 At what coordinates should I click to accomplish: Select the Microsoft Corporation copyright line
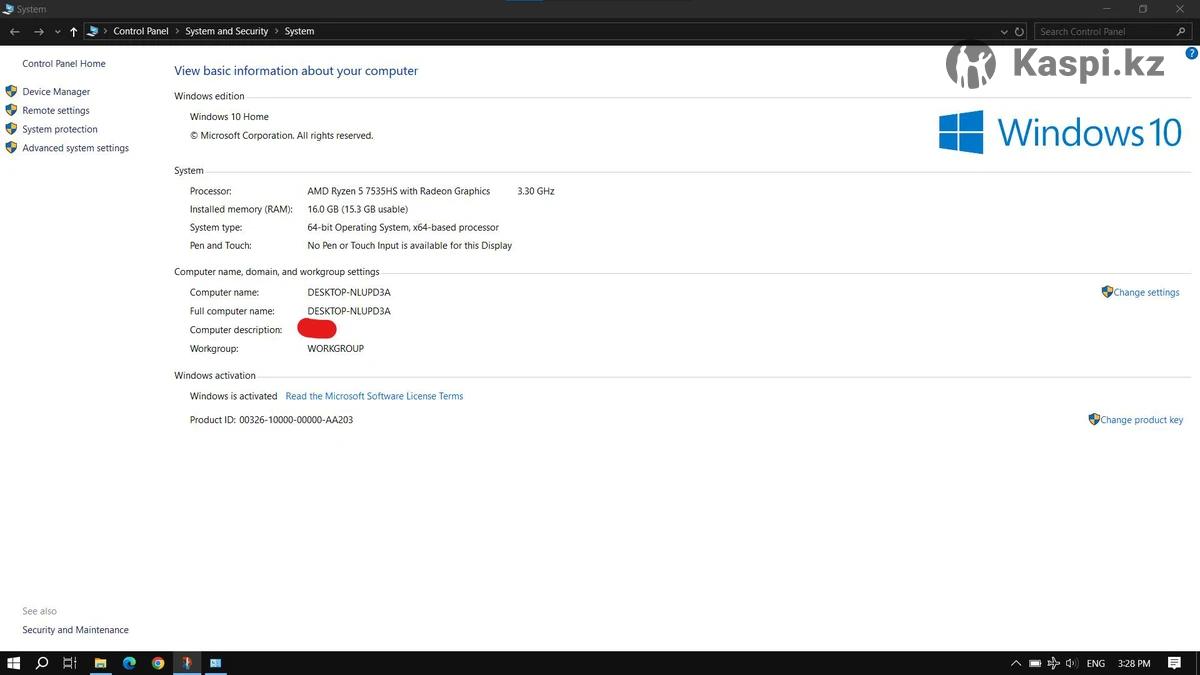[x=282, y=136]
